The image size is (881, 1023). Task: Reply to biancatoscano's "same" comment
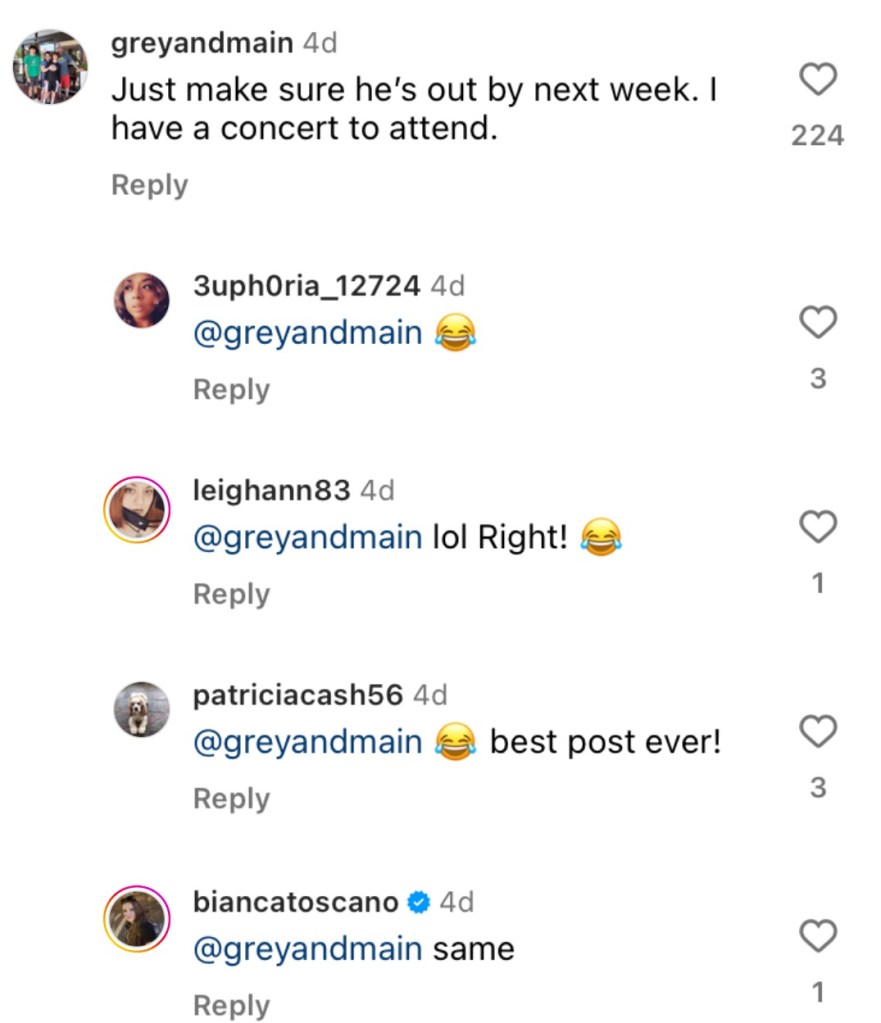[x=231, y=1005]
